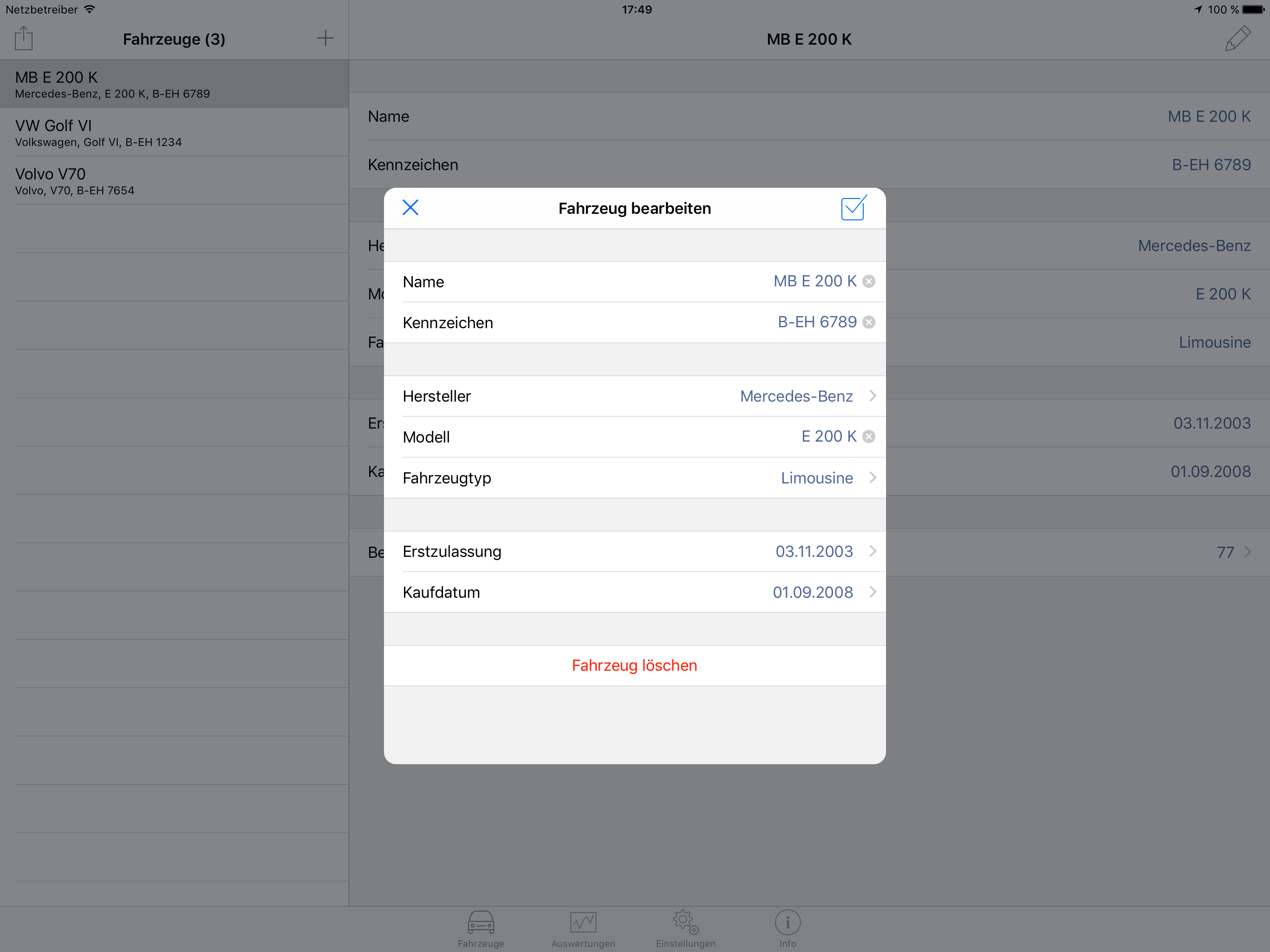Close the Fahrzeug bearbeiten dialog with the X
Viewport: 1270px width, 952px height.
tap(410, 207)
